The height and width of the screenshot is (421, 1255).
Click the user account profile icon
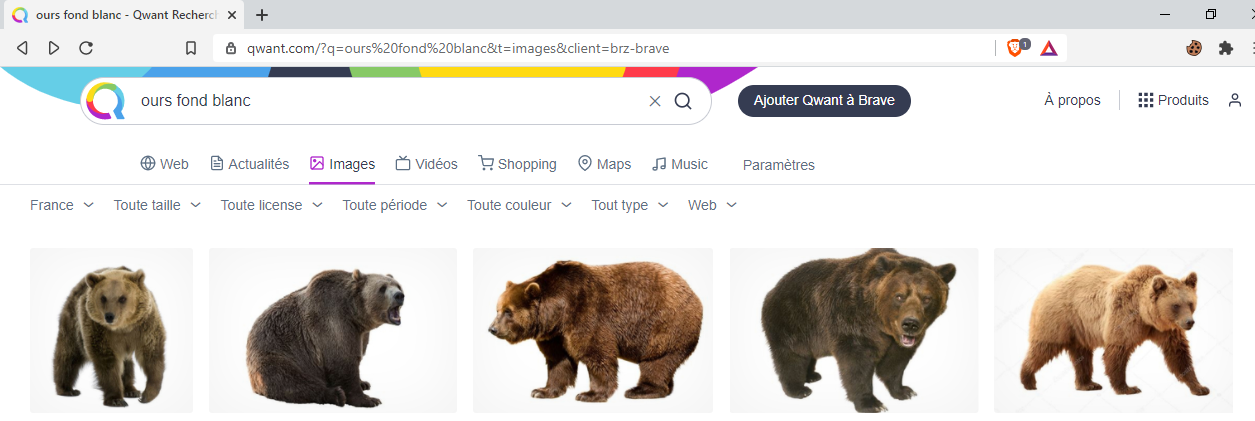tap(1235, 100)
